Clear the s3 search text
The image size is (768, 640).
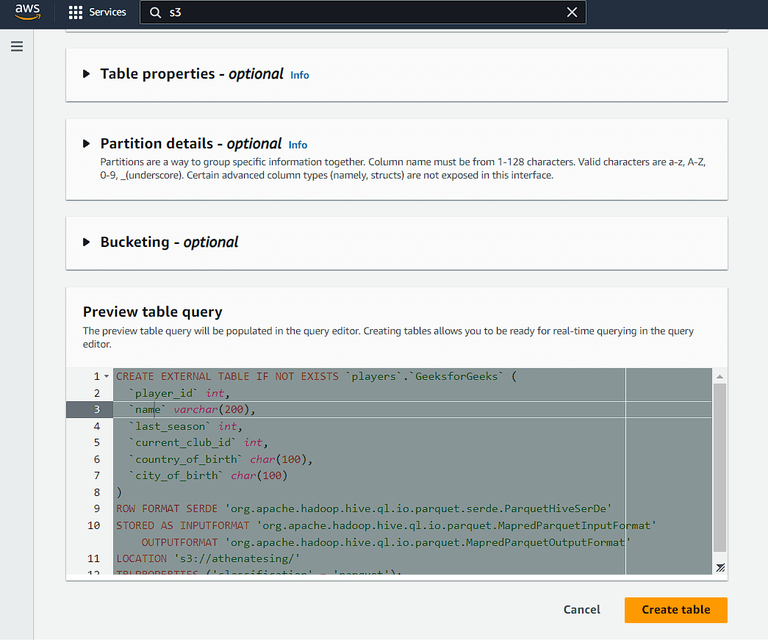pyautogui.click(x=572, y=13)
